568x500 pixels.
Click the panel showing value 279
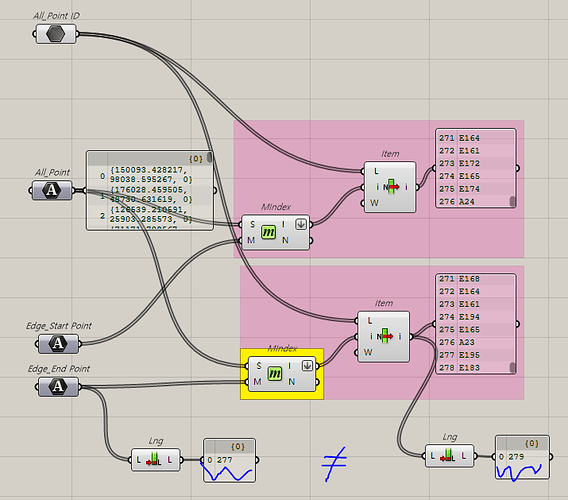pyautogui.click(x=522, y=457)
